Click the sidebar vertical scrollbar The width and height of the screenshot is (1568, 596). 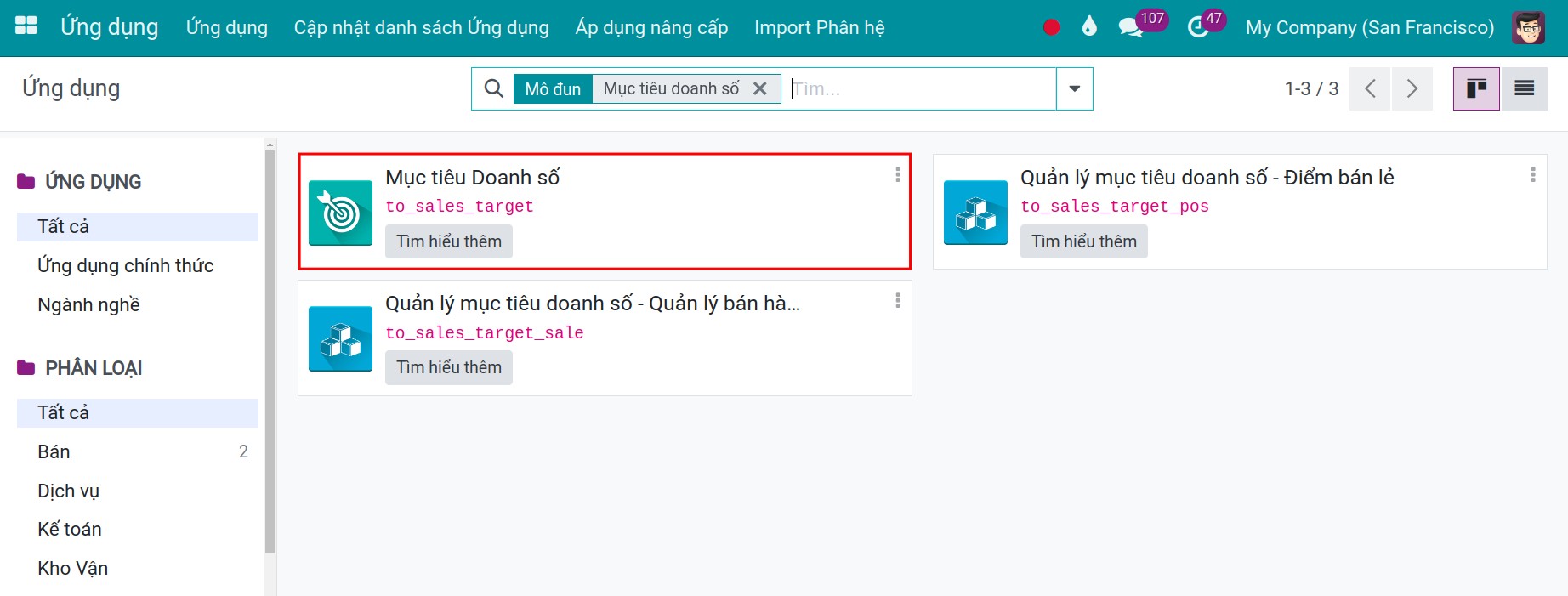click(270, 352)
